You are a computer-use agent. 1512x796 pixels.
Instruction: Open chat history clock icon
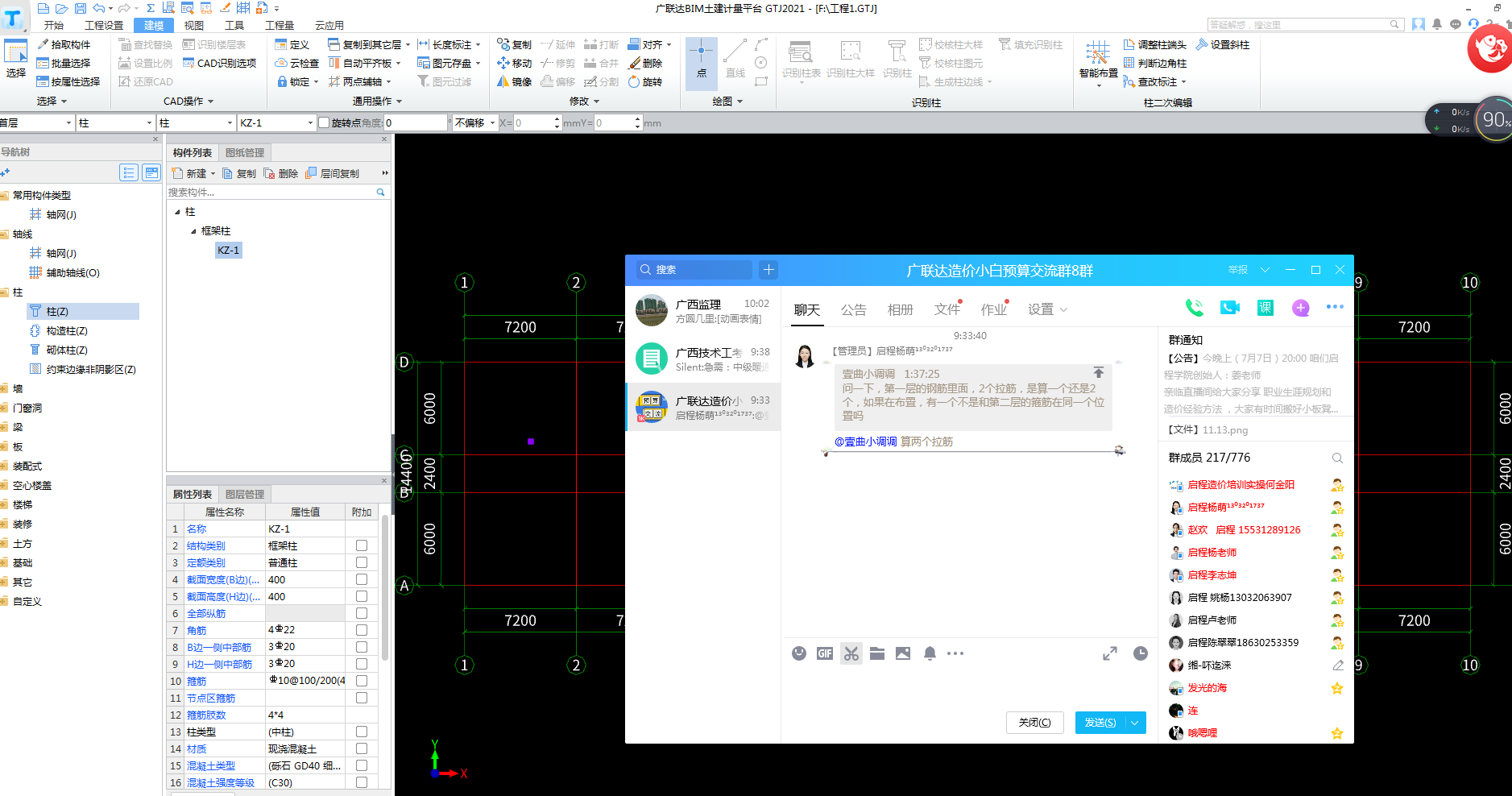pos(1141,653)
